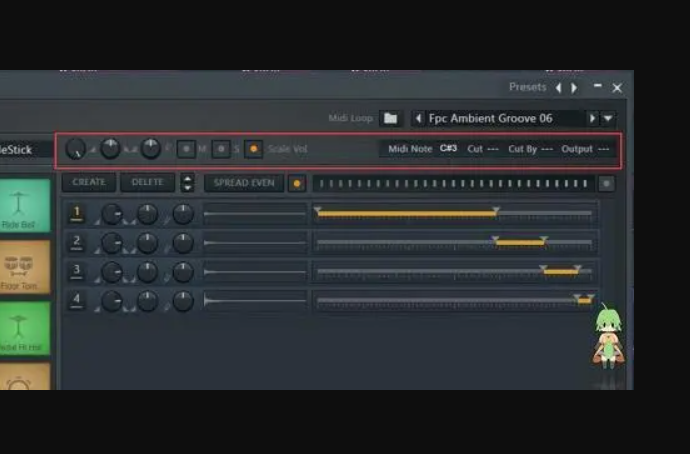Click layer 2 pan knob
This screenshot has width=690, height=454.
147,243
